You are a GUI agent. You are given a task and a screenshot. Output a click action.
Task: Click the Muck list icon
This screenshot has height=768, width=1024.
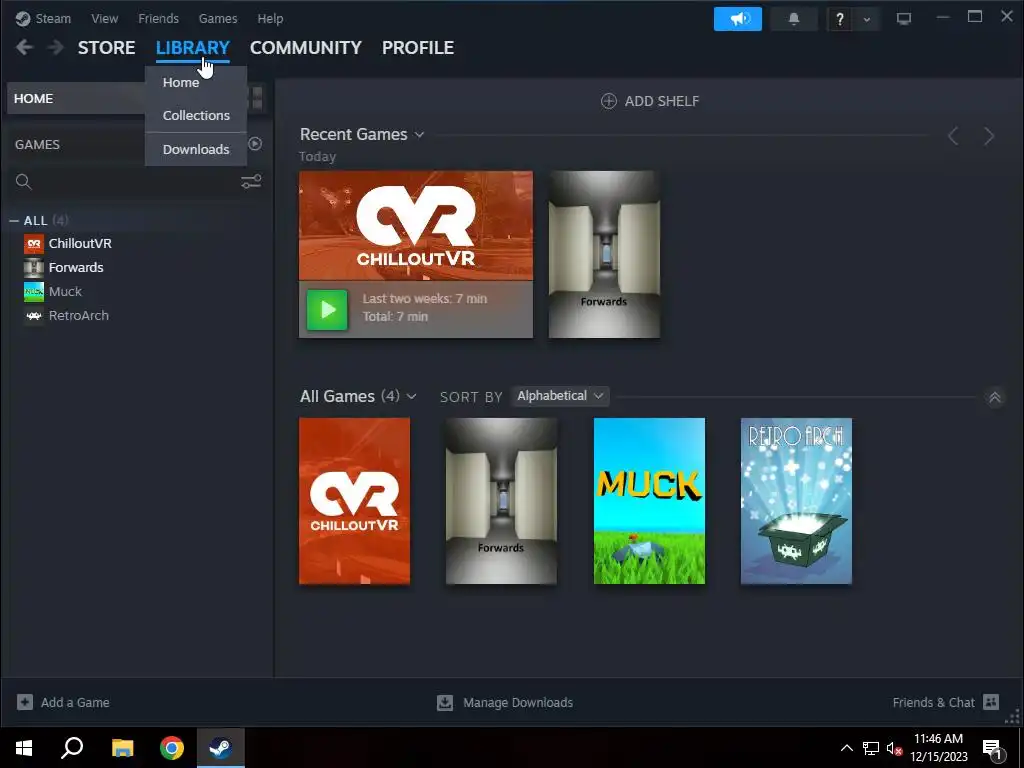coord(34,292)
